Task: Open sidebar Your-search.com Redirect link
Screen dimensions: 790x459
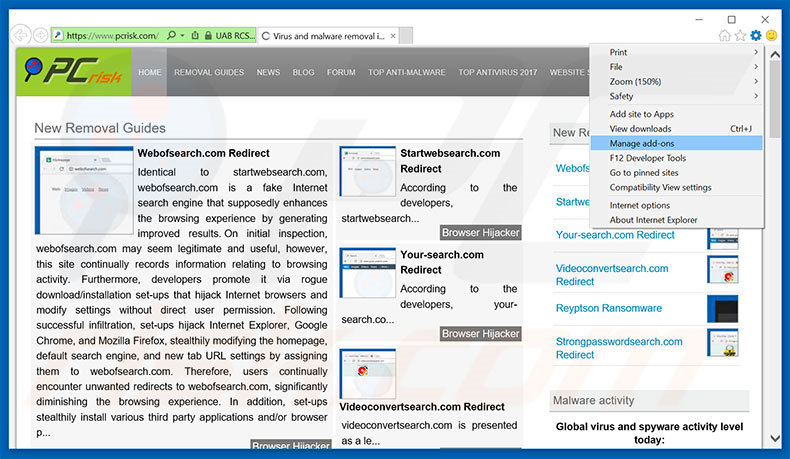Action: coord(615,235)
